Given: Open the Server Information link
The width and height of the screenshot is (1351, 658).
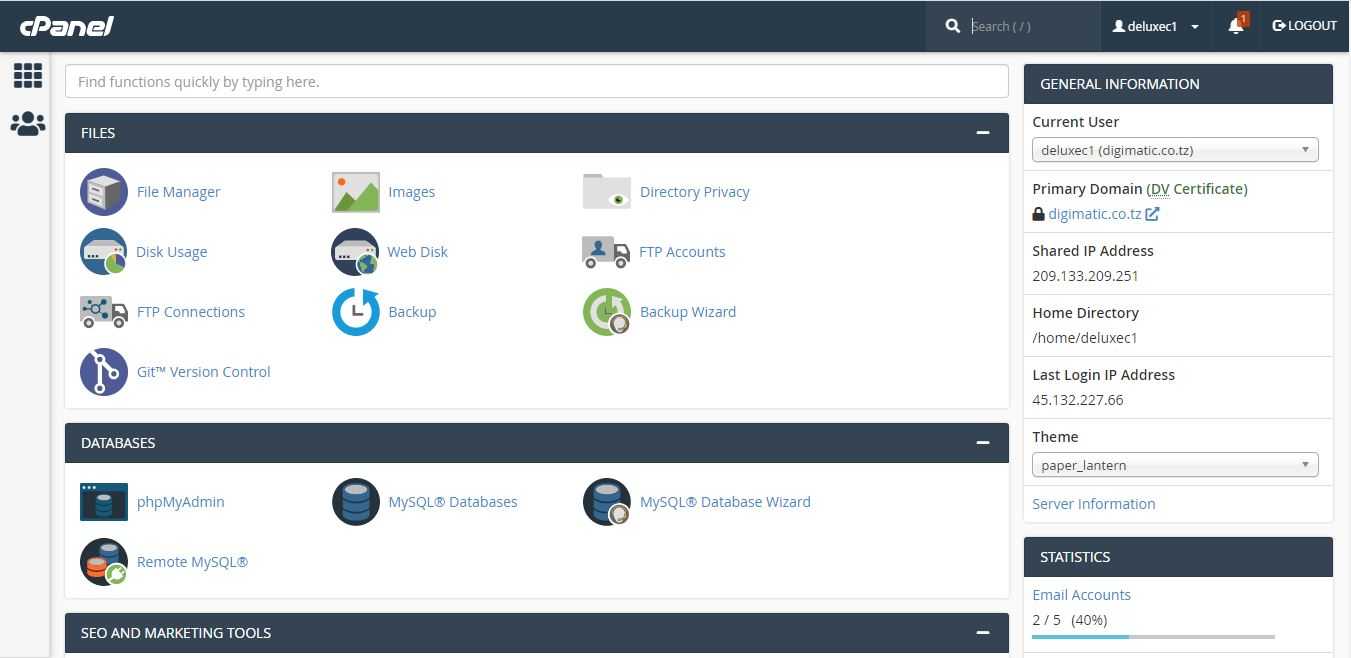Looking at the screenshot, I should click(x=1094, y=504).
